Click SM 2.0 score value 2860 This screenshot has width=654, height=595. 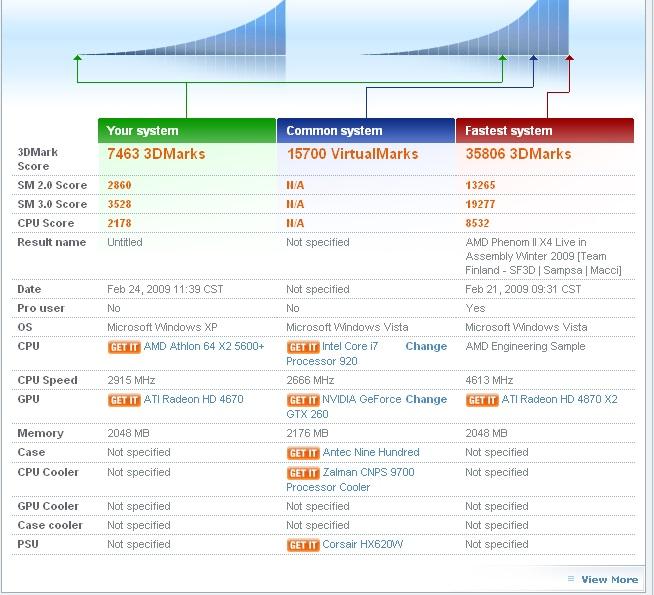(x=119, y=185)
